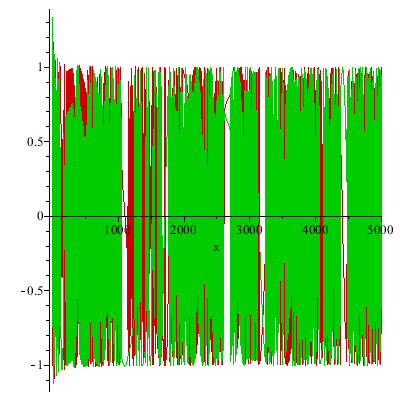Screen dimensions: 400x400
Task: Click the white gap between 4000 and 5000
Action: click(x=343, y=167)
